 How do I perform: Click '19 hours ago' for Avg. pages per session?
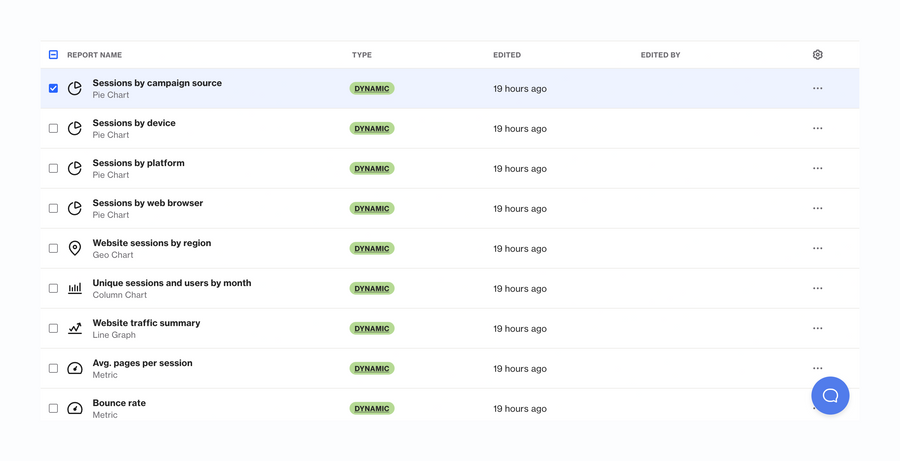[520, 369]
